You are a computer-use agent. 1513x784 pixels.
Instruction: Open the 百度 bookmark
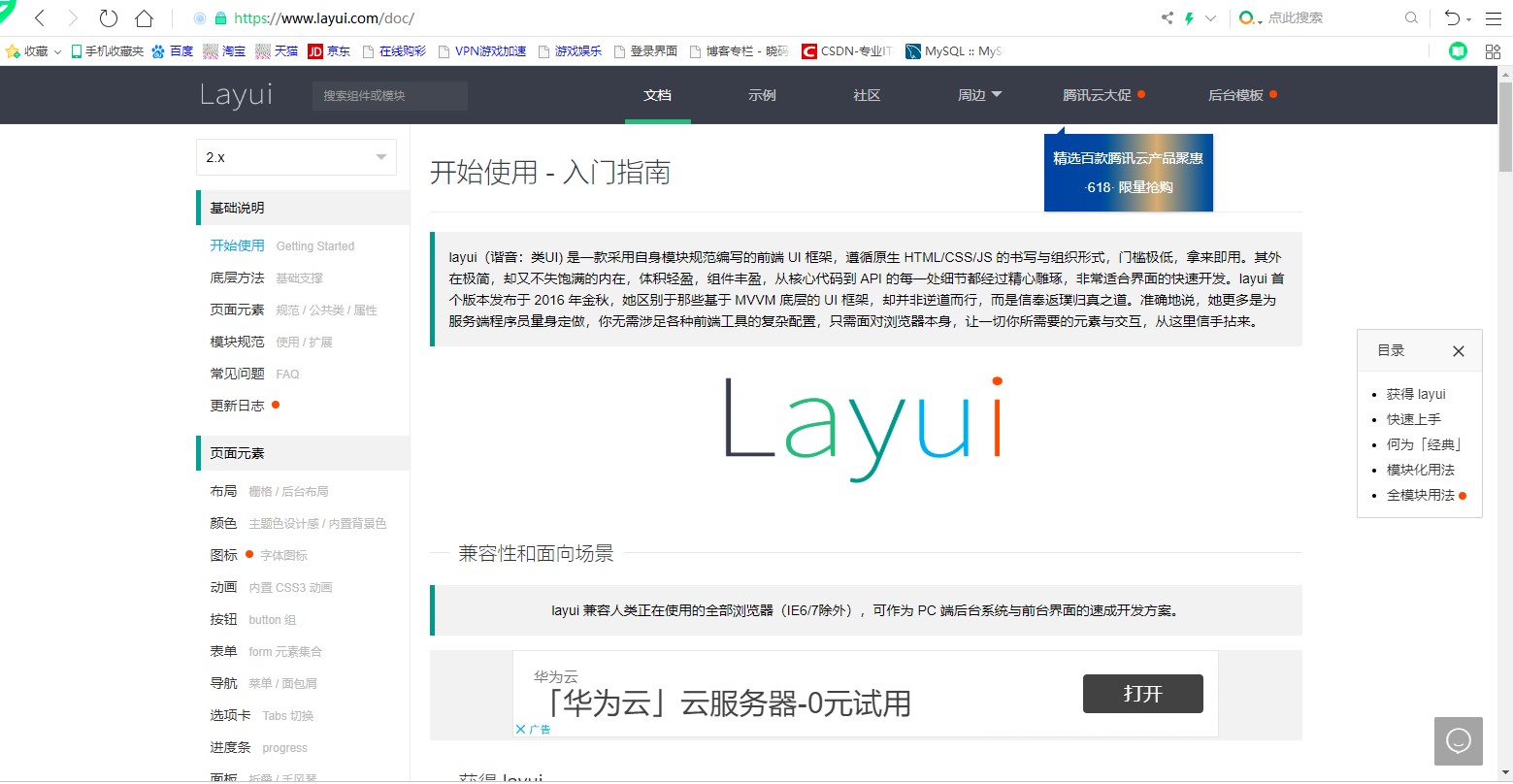coord(172,50)
